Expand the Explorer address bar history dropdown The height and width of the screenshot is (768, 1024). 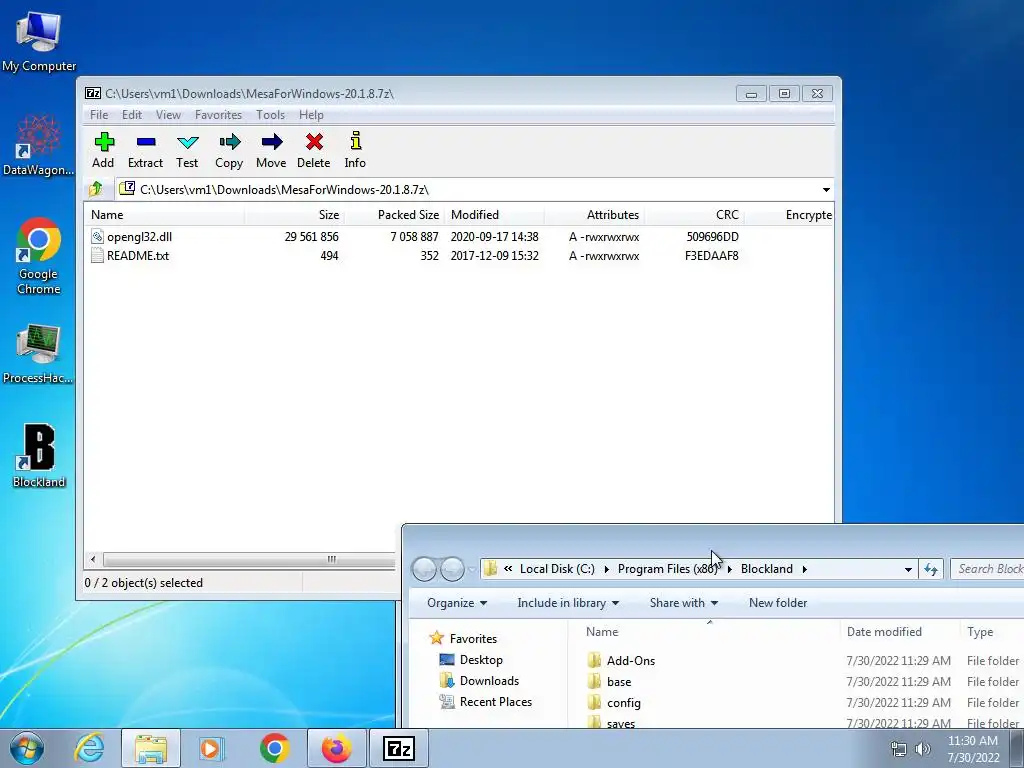coord(908,569)
